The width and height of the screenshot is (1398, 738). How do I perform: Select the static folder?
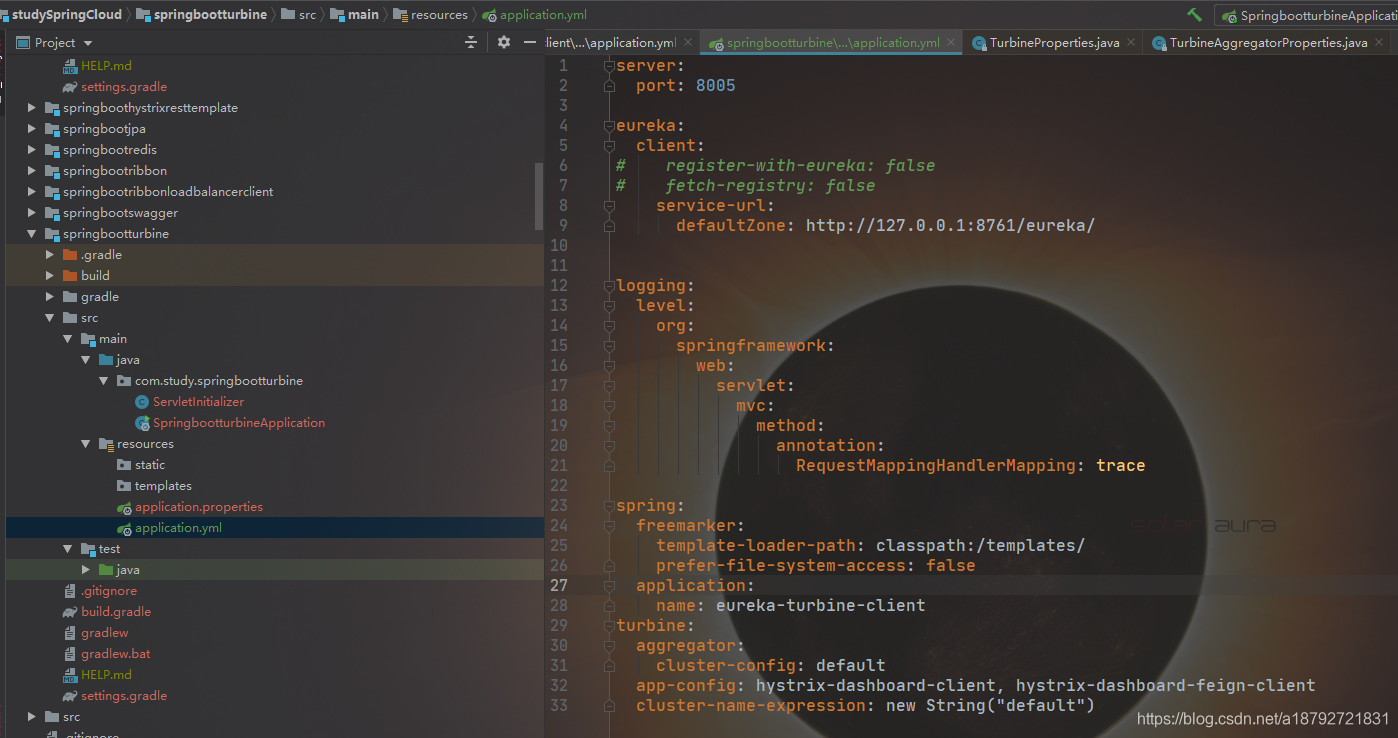(x=150, y=465)
